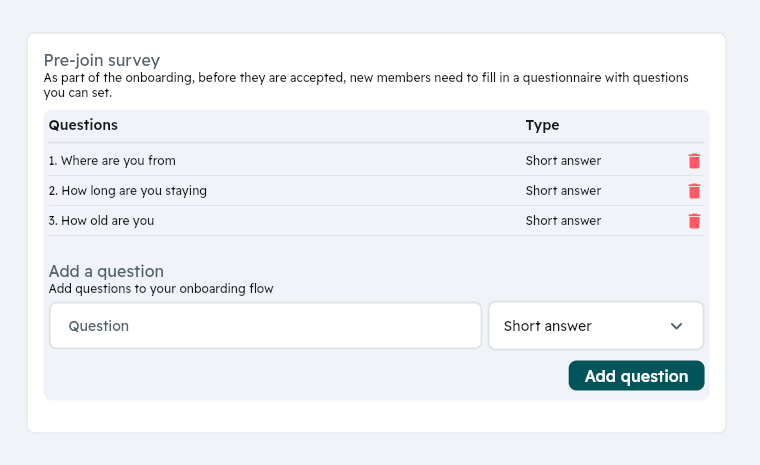The height and width of the screenshot is (465, 760).
Task: Select question 2 'How long are you staying'
Action: [x=127, y=191]
